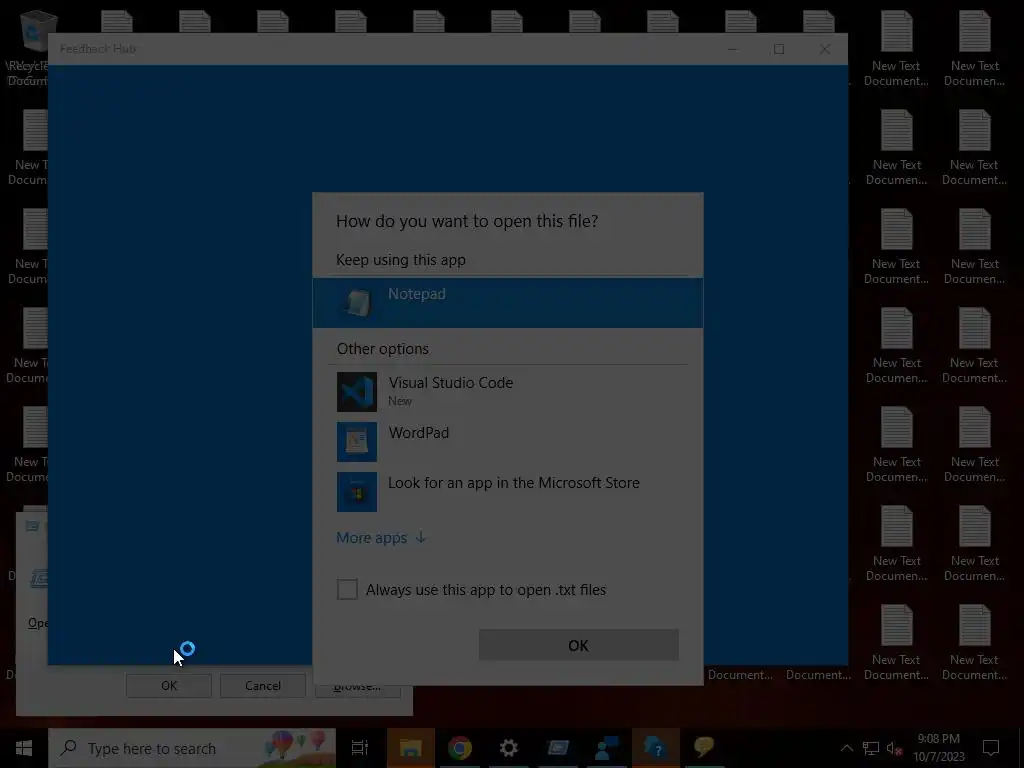Open Task View on the taskbar
Image resolution: width=1024 pixels, height=768 pixels.
(x=360, y=748)
